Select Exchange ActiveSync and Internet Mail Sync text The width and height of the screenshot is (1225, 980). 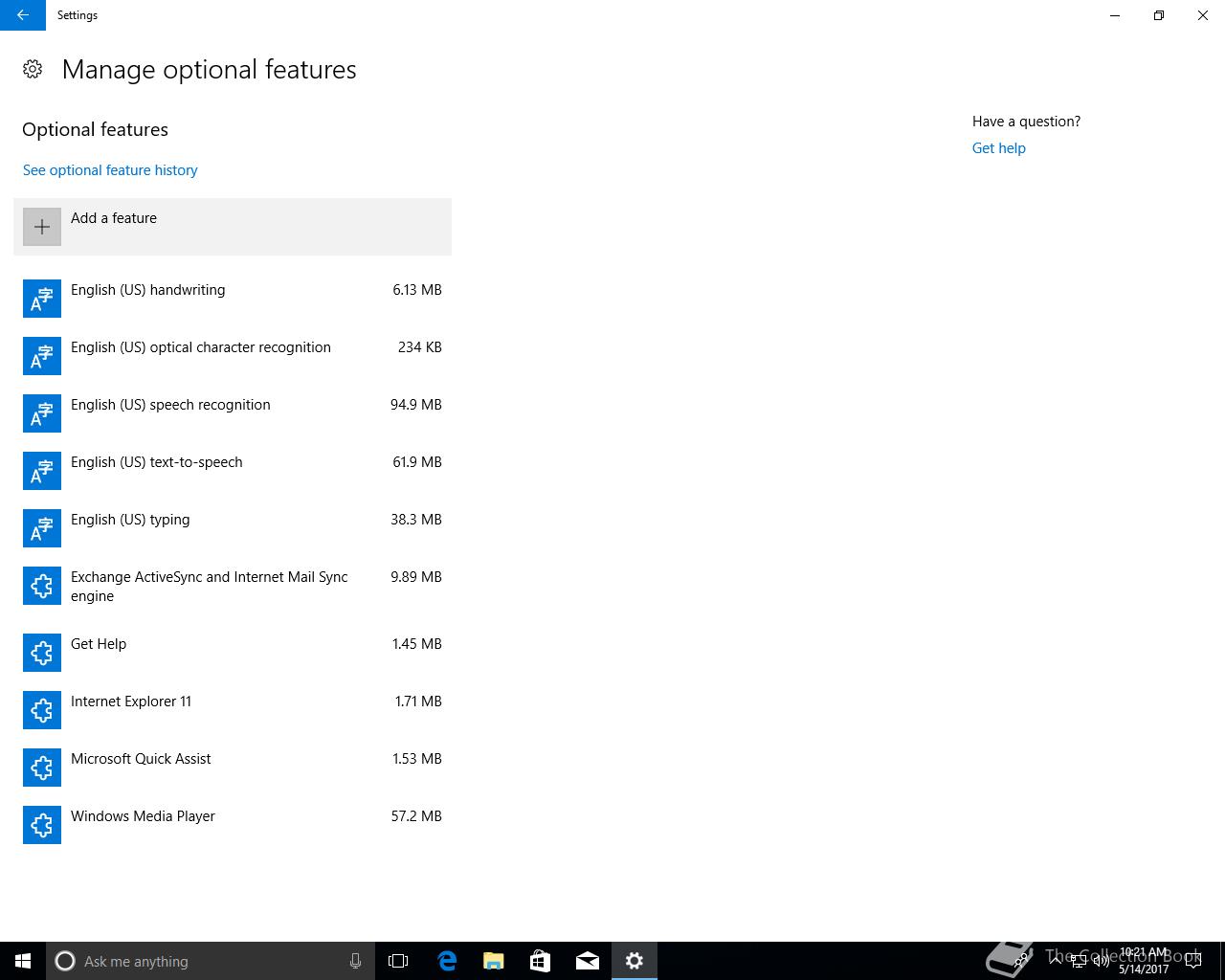[x=210, y=587]
